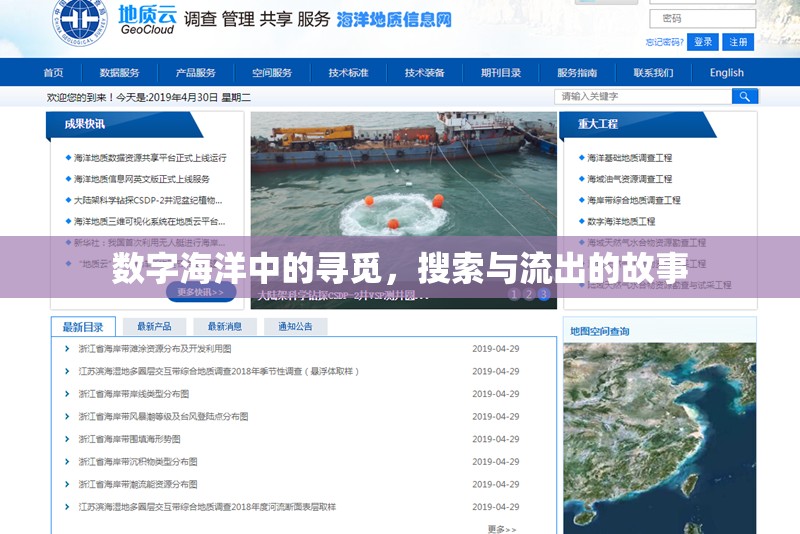Switch to the 最新目录 tab
Image resolution: width=800 pixels, height=534 pixels.
[83, 327]
